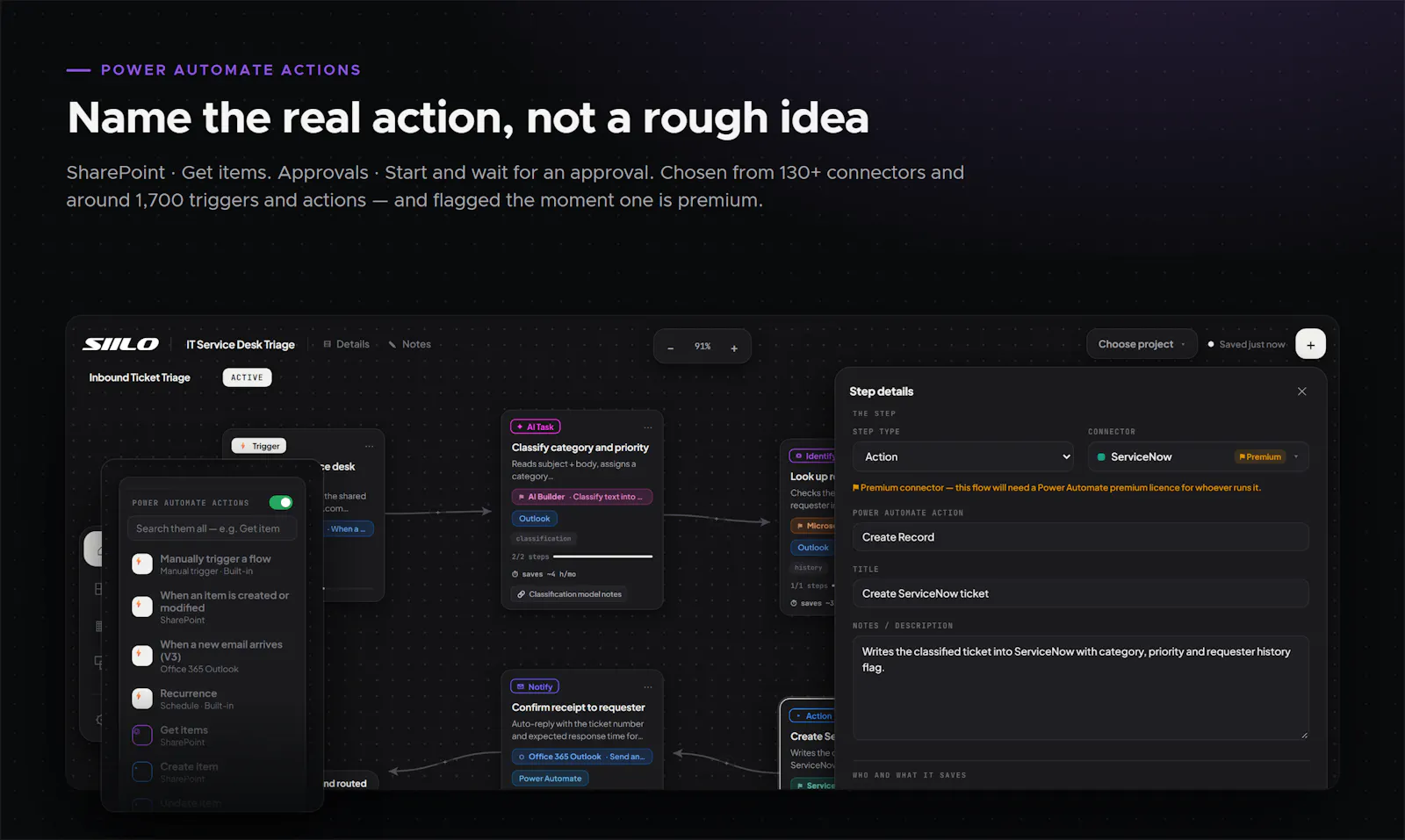This screenshot has height=840, width=1405.
Task: Open Confirm receipt card's three-dot menu
Action: pyautogui.click(x=648, y=686)
